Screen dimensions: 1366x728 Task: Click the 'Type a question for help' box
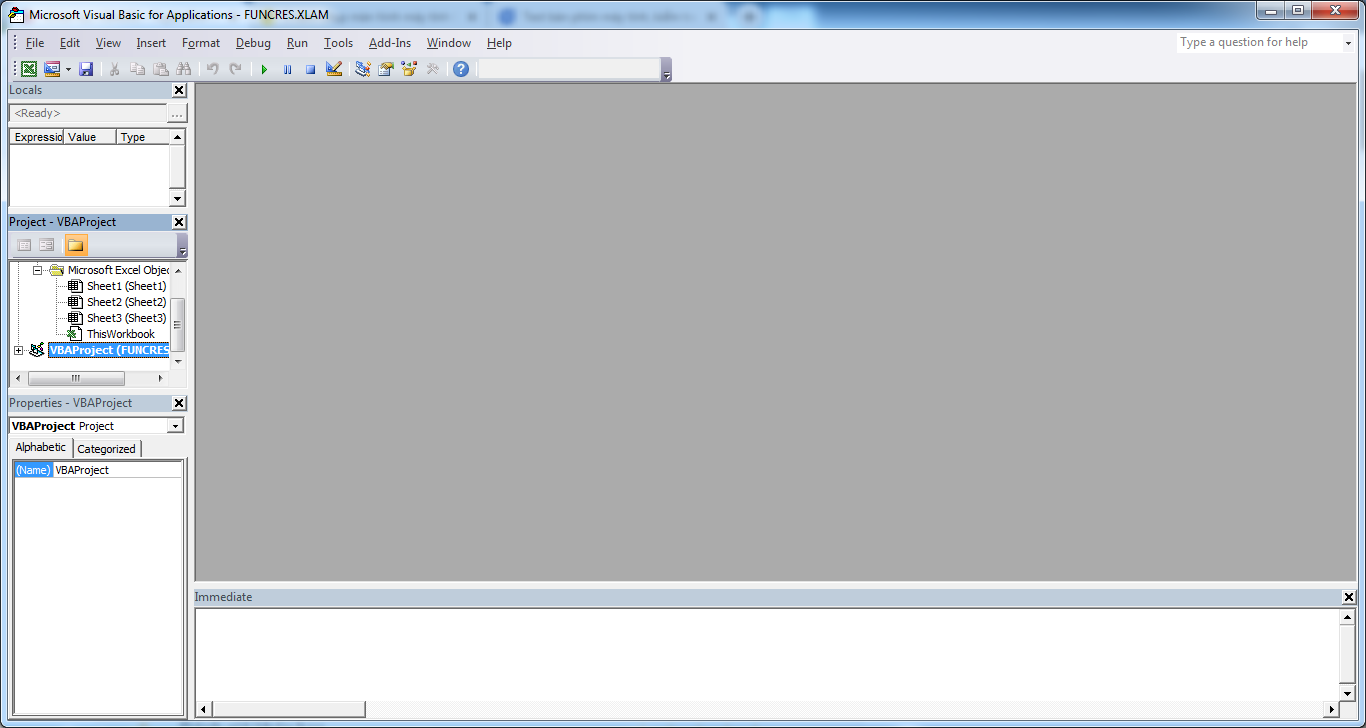[1258, 42]
